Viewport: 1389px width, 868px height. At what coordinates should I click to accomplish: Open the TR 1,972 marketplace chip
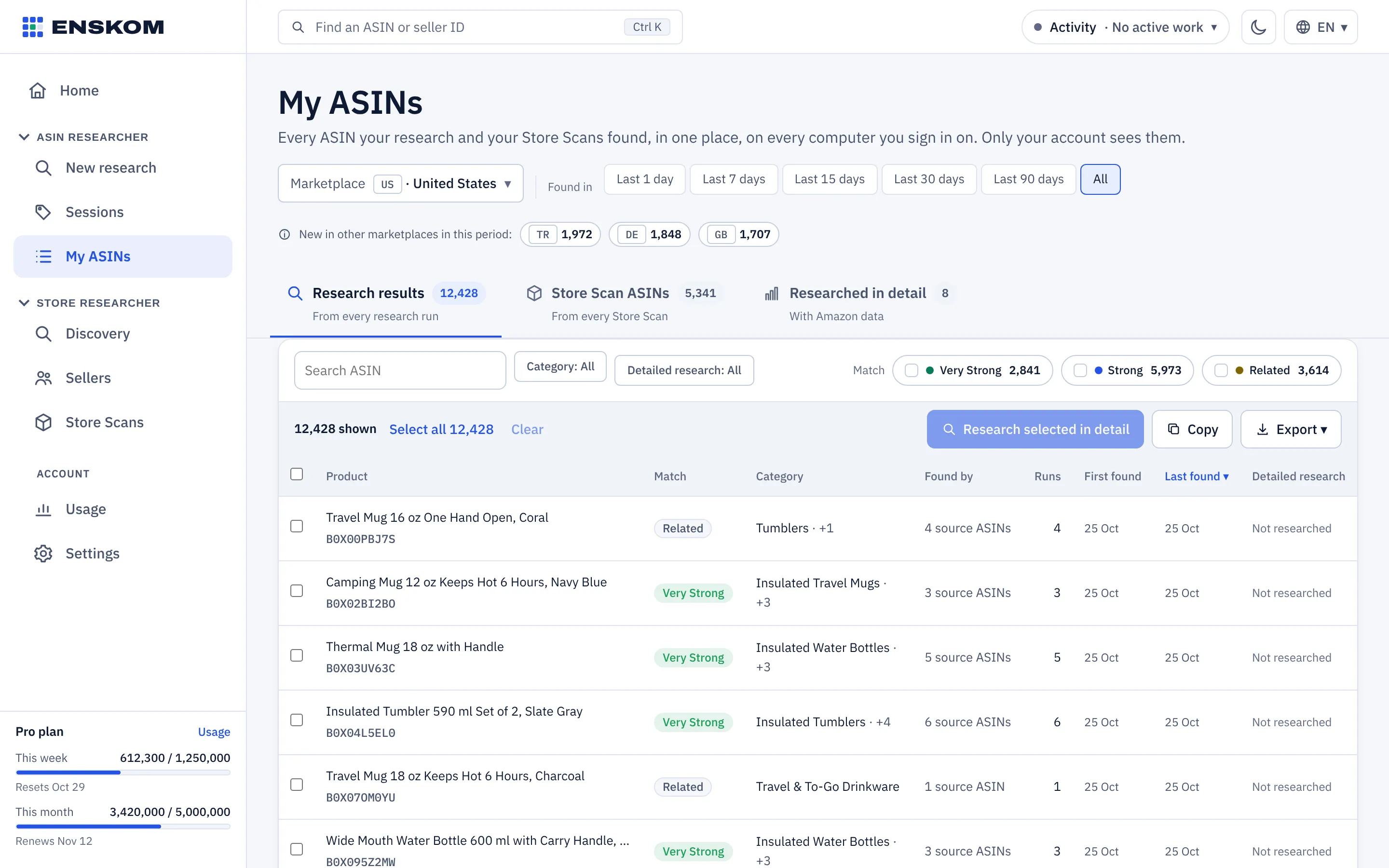coord(560,234)
